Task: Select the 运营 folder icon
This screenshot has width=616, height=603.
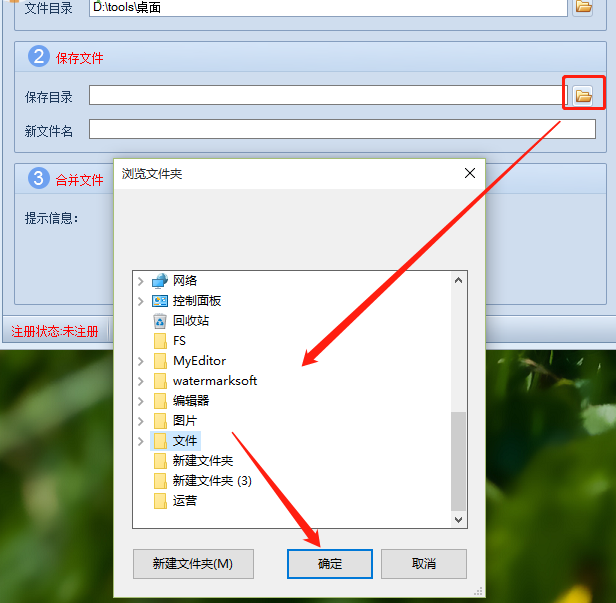Action: pos(160,501)
